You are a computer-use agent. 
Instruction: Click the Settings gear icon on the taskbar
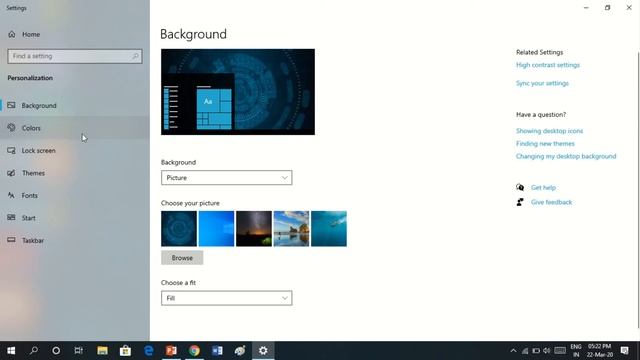click(x=263, y=351)
